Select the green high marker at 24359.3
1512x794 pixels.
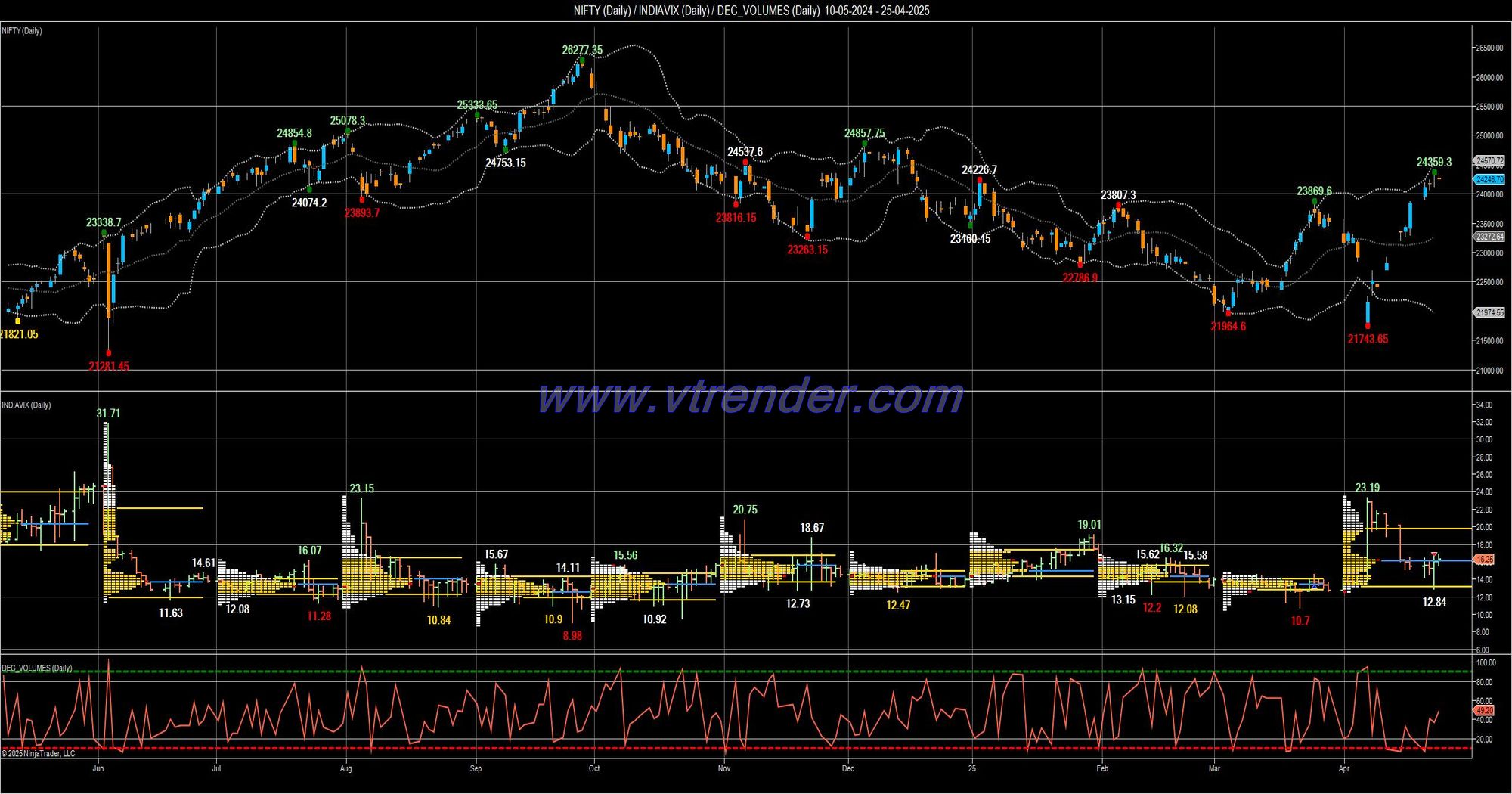click(x=1434, y=172)
